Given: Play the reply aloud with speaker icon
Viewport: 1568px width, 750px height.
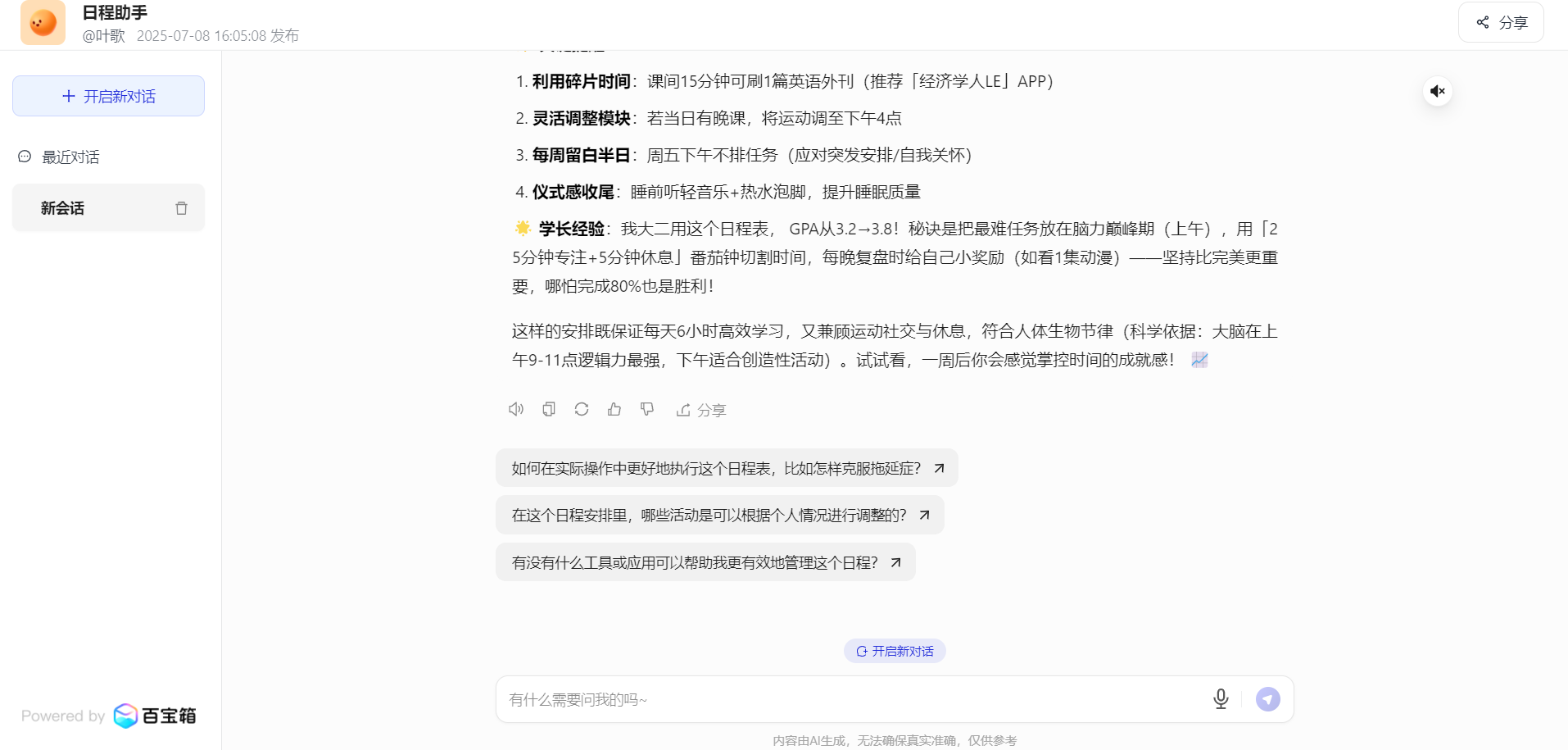Looking at the screenshot, I should (516, 409).
